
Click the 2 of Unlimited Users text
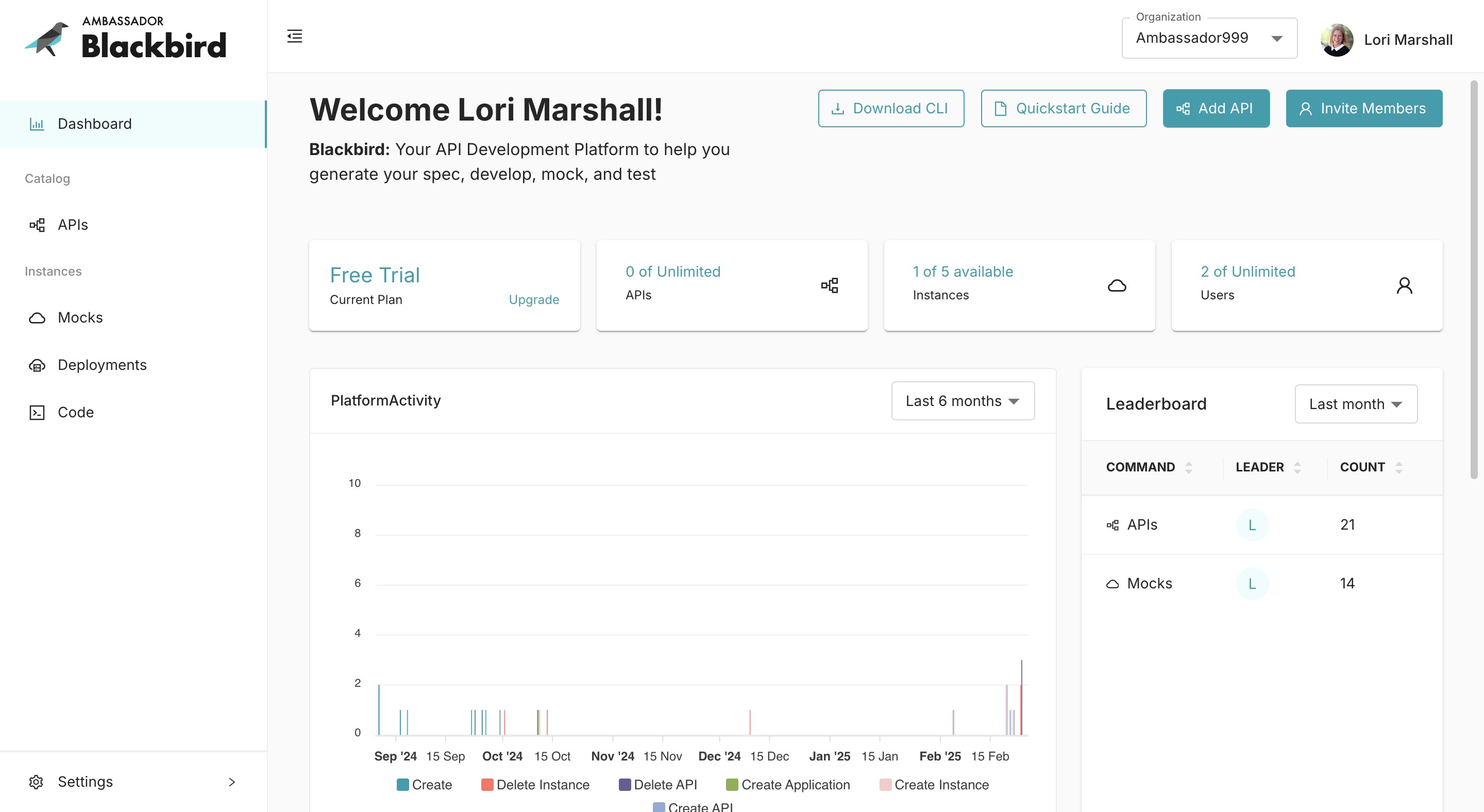pyautogui.click(x=1247, y=271)
